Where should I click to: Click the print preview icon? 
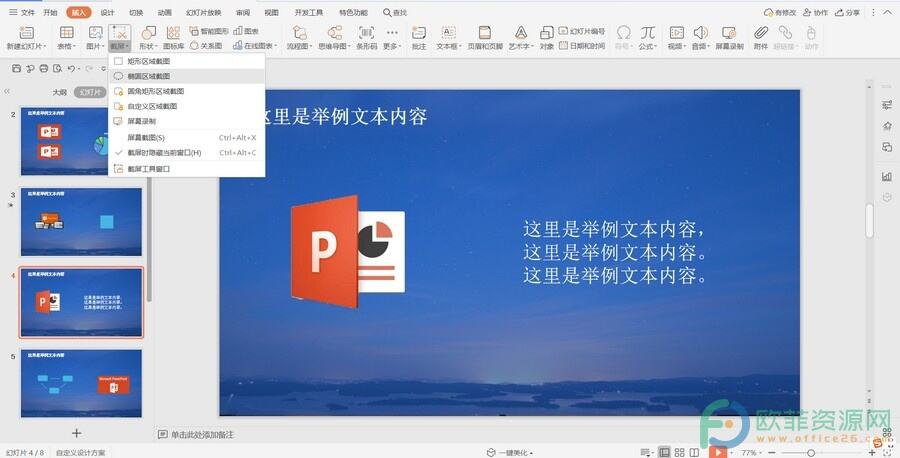(x=57, y=68)
